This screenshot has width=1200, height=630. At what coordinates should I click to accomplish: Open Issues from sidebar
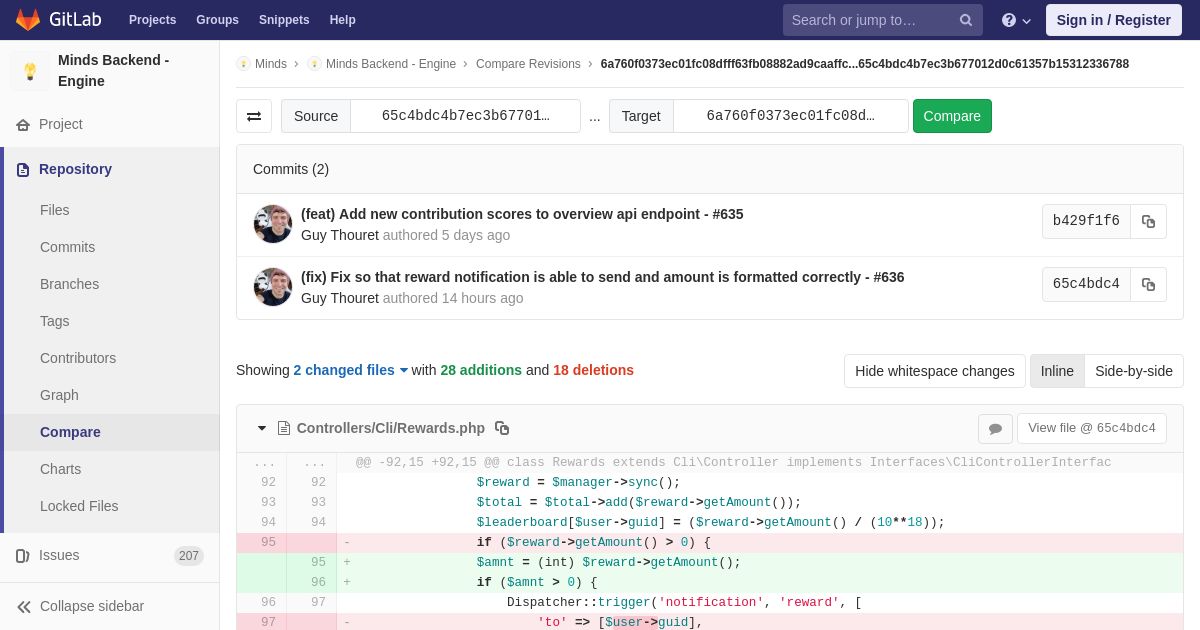click(x=59, y=555)
